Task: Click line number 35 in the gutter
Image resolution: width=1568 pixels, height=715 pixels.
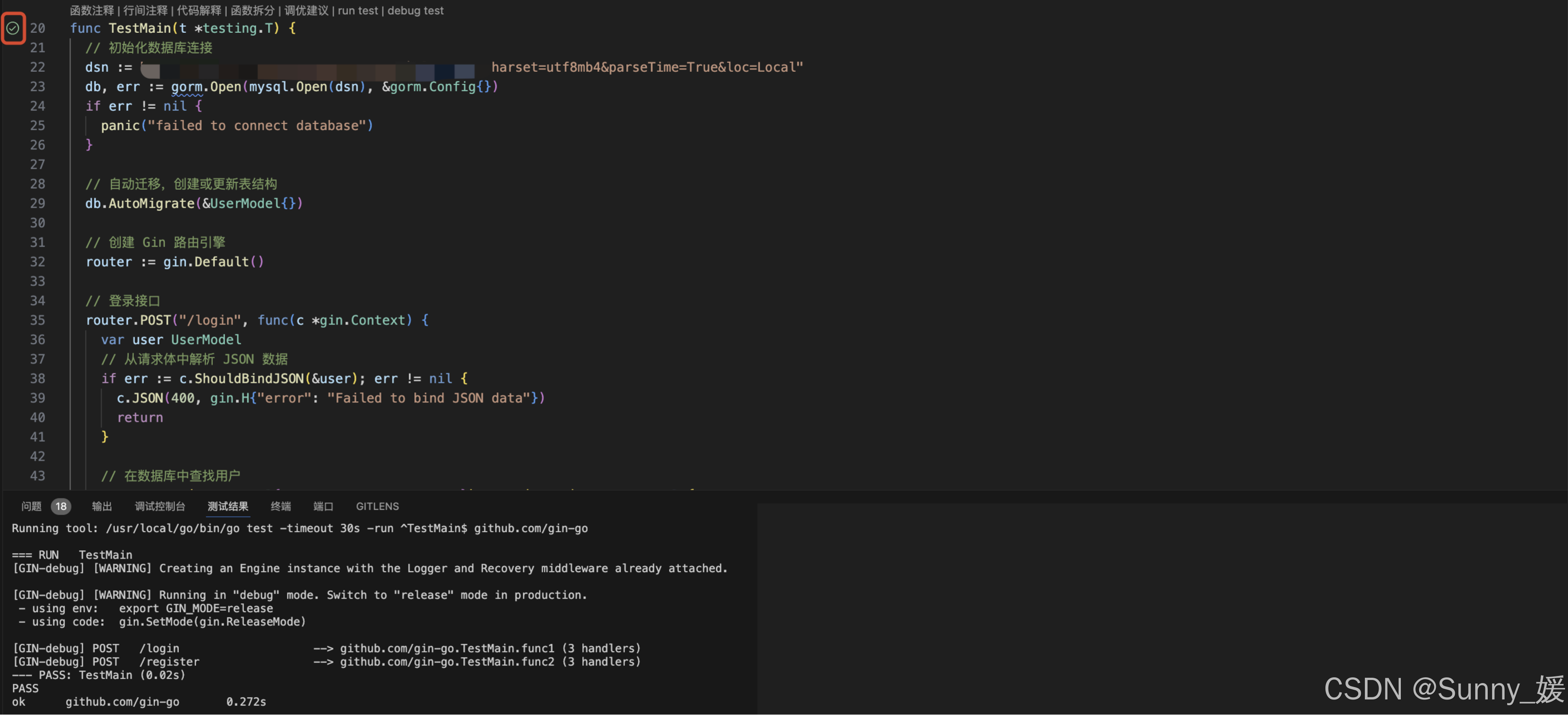Action: [38, 320]
